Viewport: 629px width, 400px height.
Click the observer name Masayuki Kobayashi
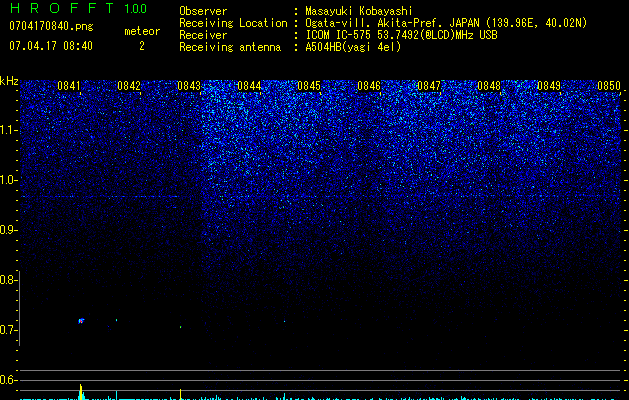[x=359, y=11]
